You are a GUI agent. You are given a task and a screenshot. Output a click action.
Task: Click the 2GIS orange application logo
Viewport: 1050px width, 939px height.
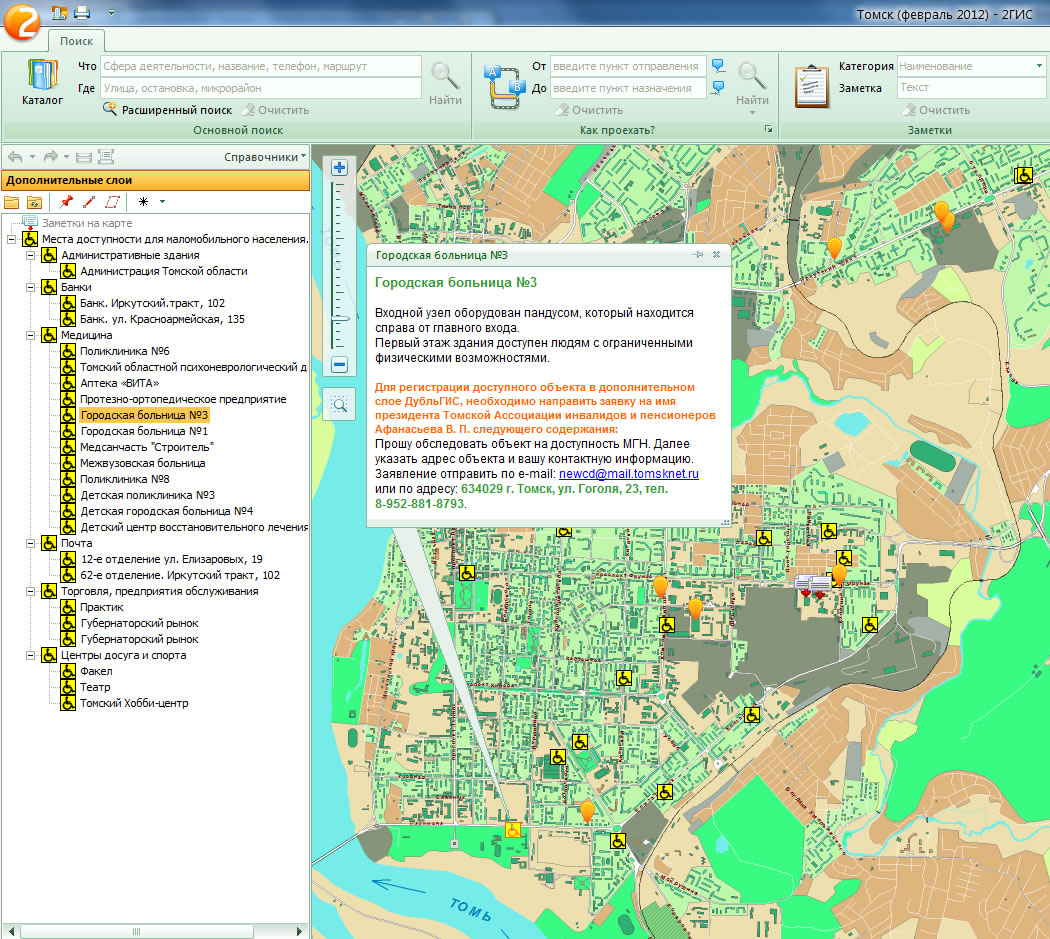pyautogui.click(x=21, y=21)
